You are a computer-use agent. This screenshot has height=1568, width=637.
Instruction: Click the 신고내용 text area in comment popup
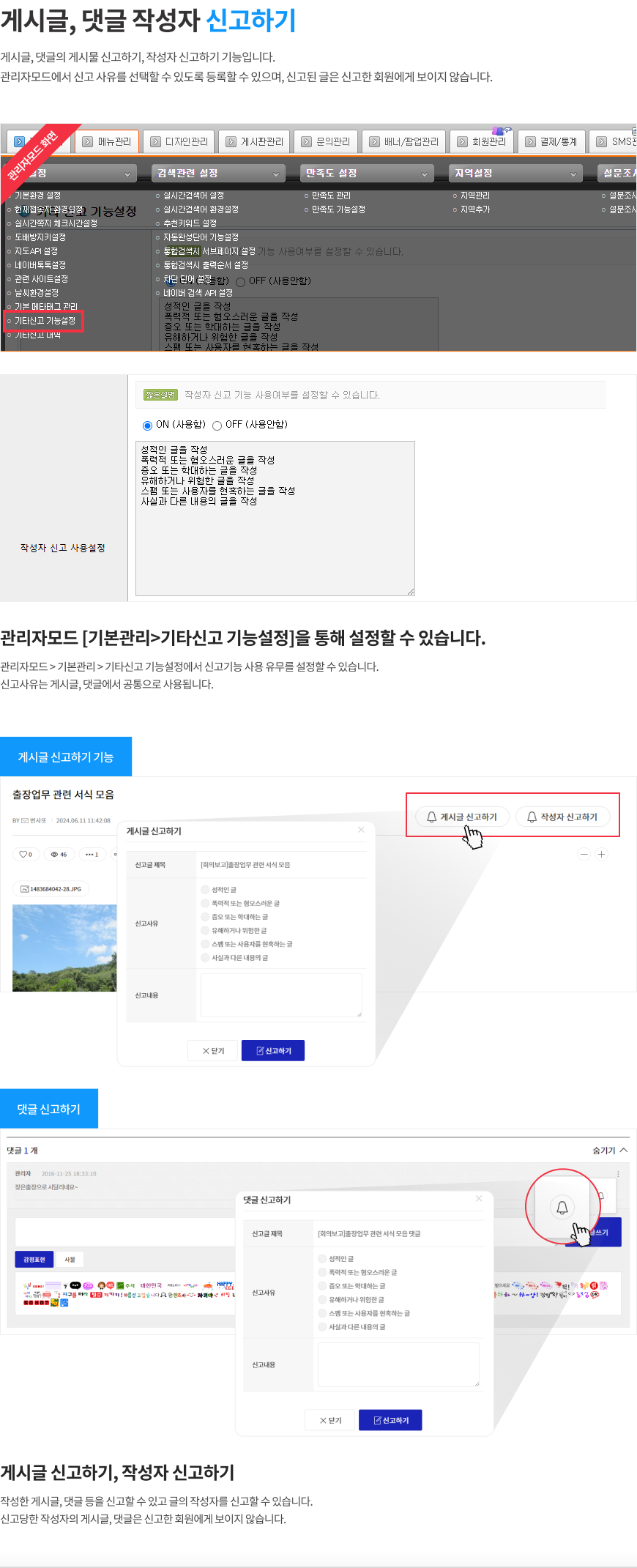pyautogui.click(x=399, y=1364)
